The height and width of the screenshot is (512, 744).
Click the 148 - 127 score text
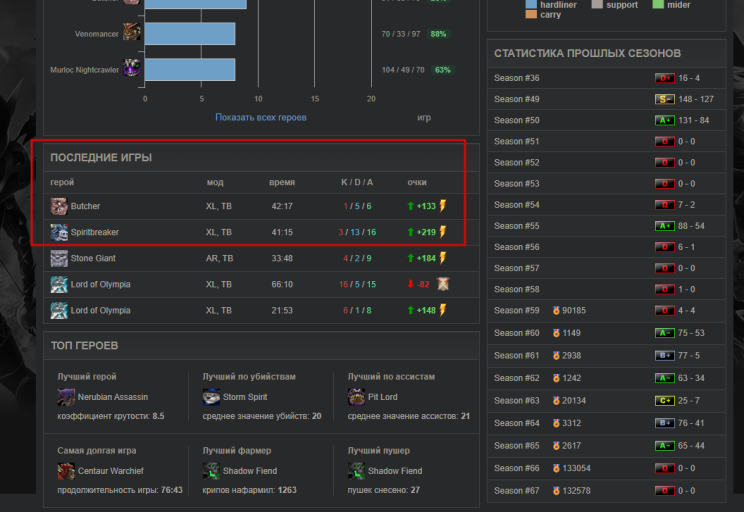696,99
